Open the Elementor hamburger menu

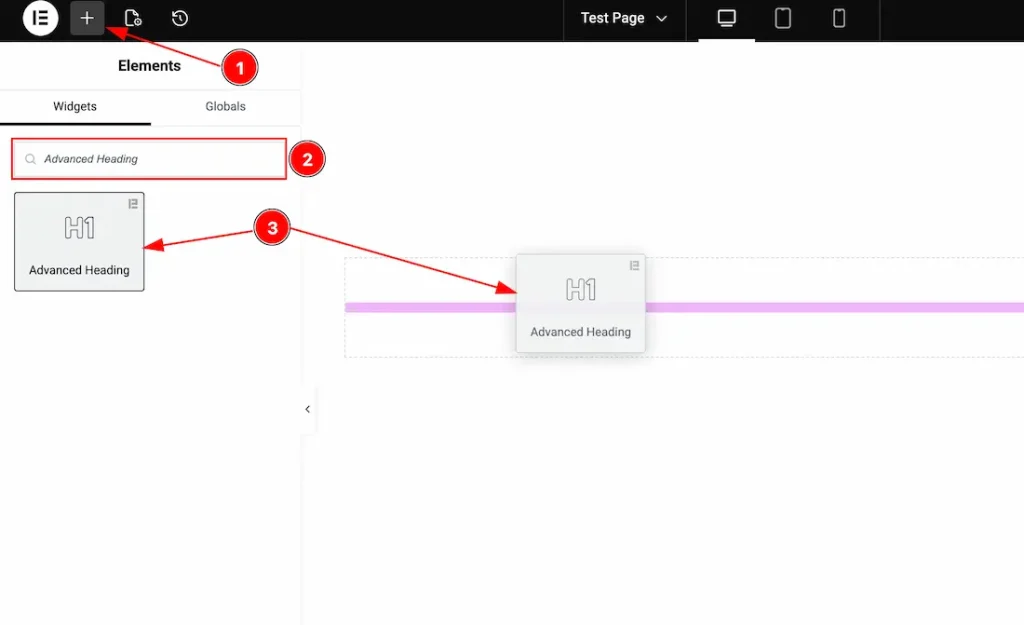point(40,18)
